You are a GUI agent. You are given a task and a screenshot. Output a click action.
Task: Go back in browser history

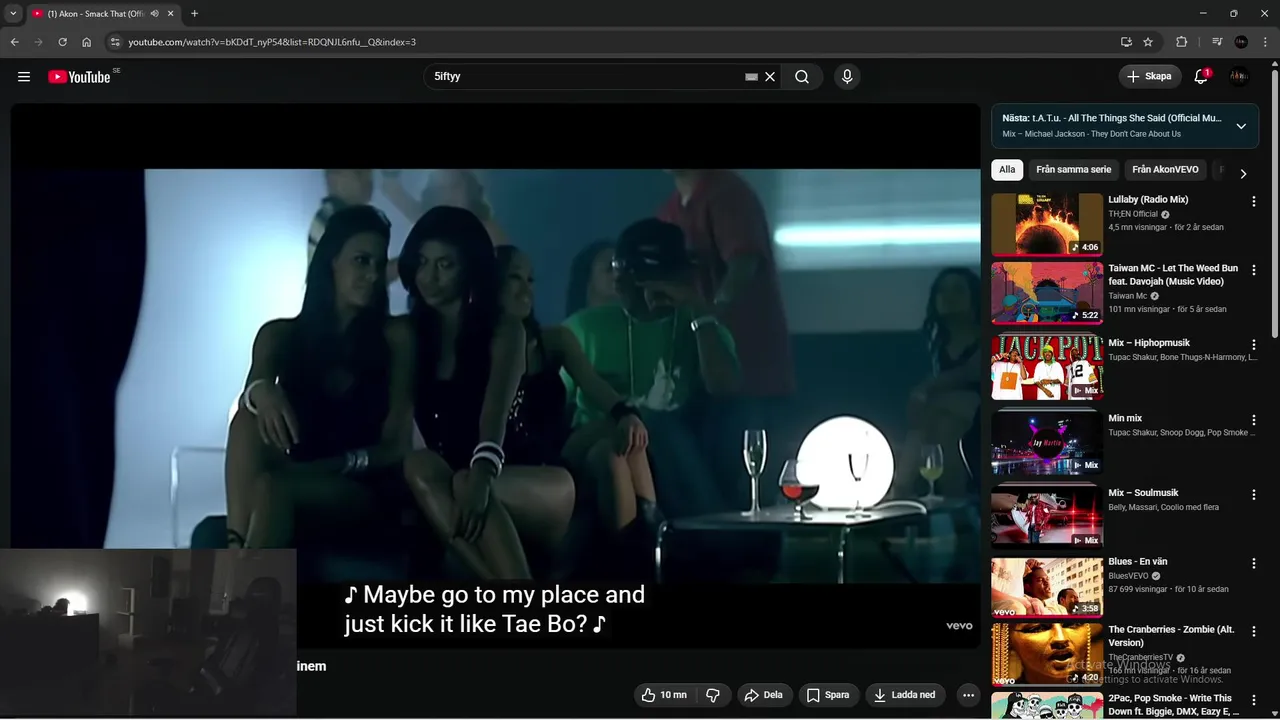click(14, 42)
